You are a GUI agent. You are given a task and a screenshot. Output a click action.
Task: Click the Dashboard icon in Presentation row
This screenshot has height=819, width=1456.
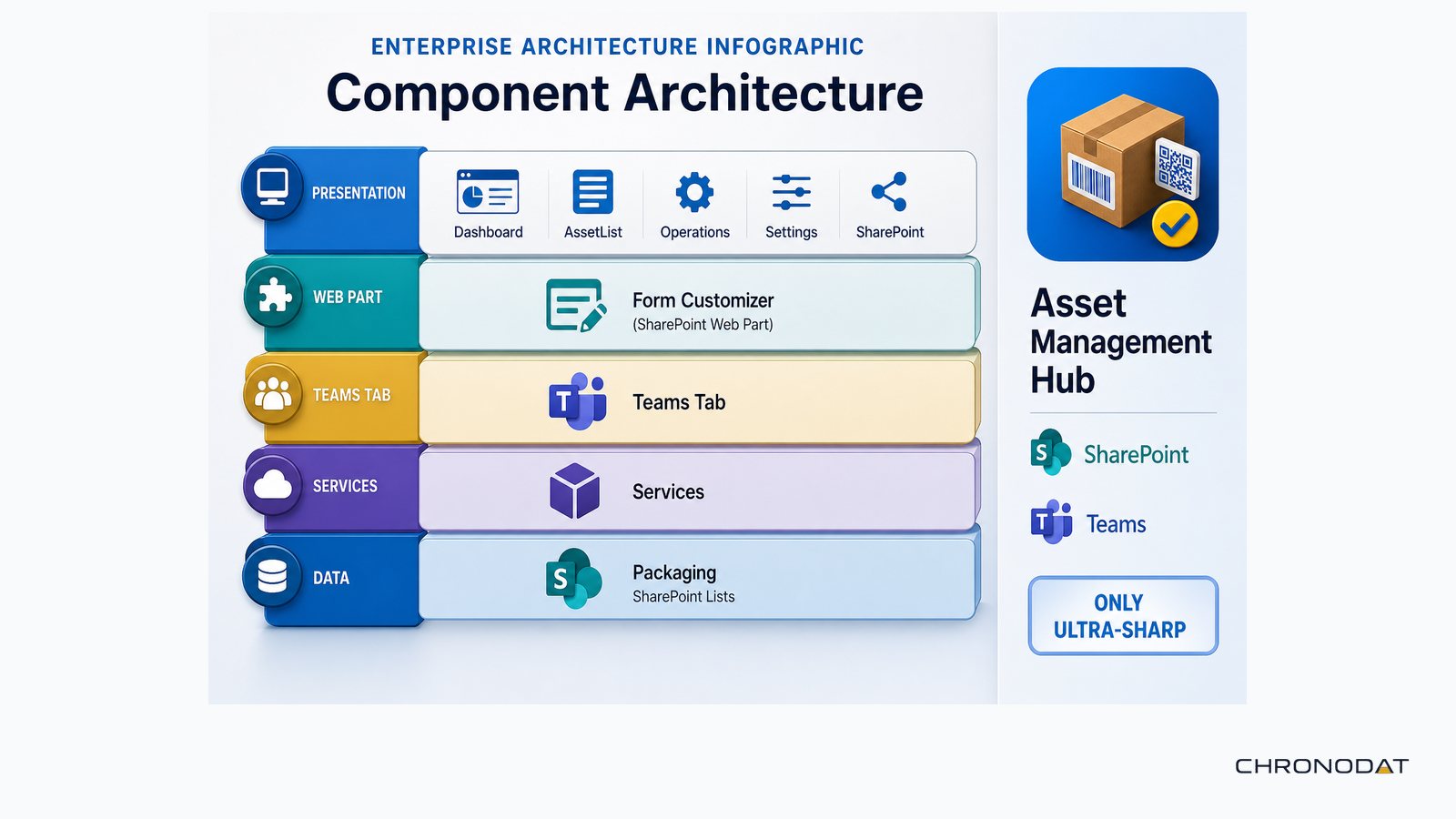click(488, 192)
